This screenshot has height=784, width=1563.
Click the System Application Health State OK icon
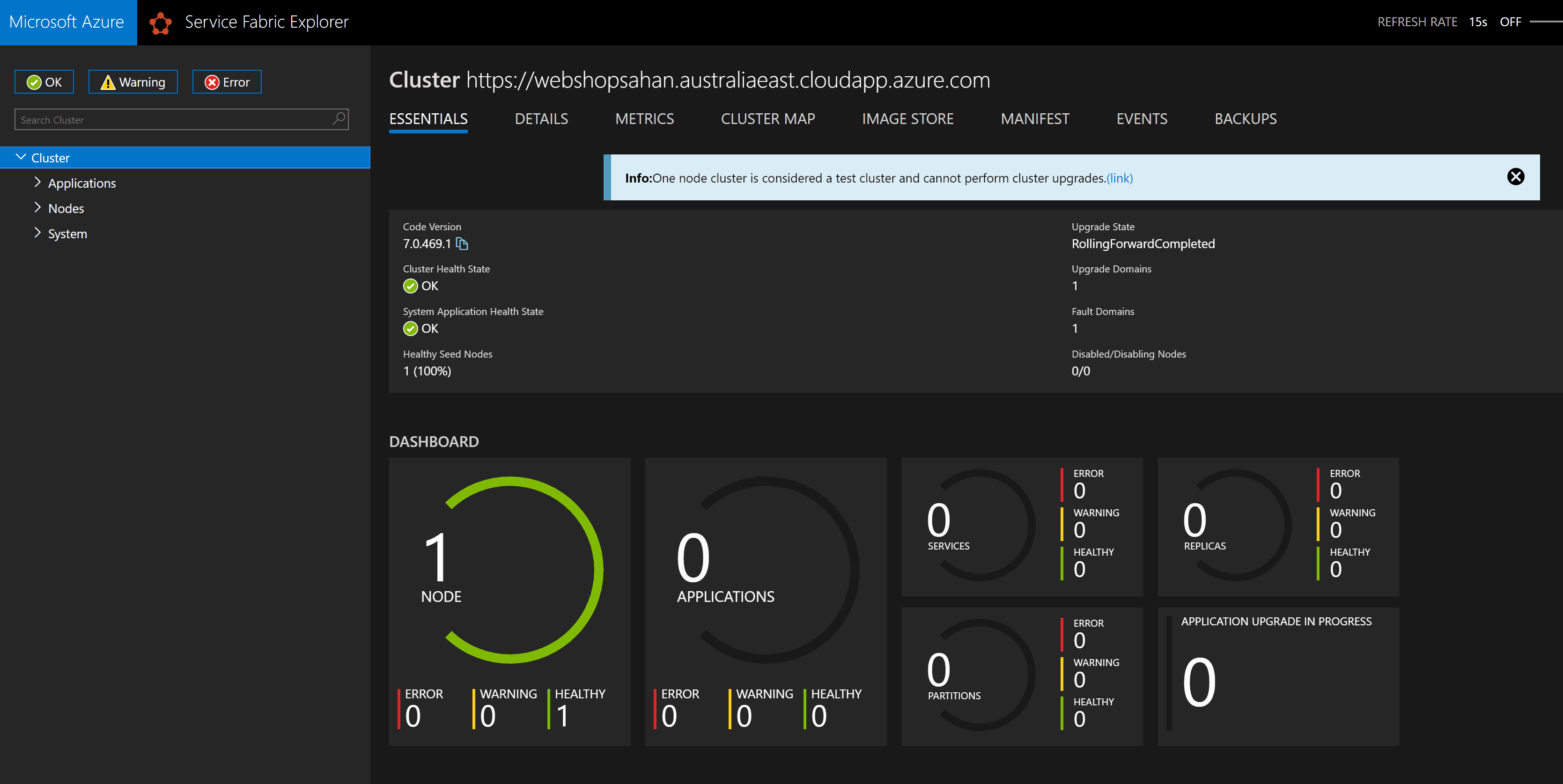coord(410,329)
